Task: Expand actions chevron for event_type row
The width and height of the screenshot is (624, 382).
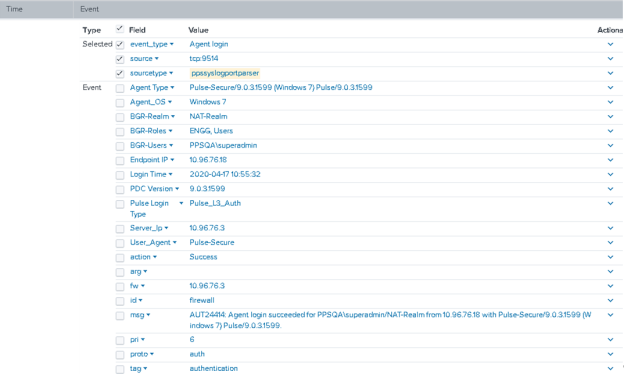Action: point(610,44)
